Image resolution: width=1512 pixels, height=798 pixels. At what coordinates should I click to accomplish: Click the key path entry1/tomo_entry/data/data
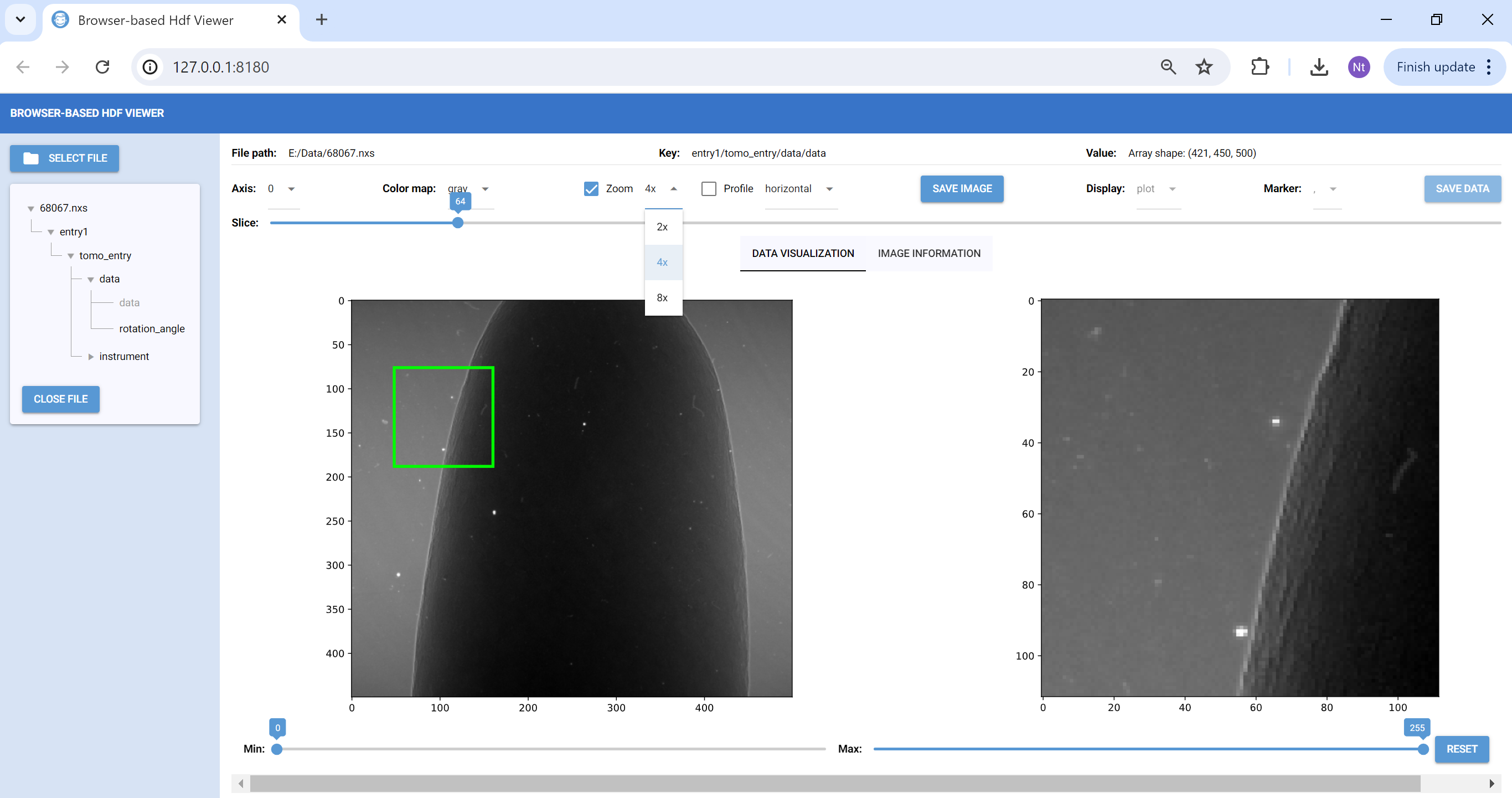[758, 153]
